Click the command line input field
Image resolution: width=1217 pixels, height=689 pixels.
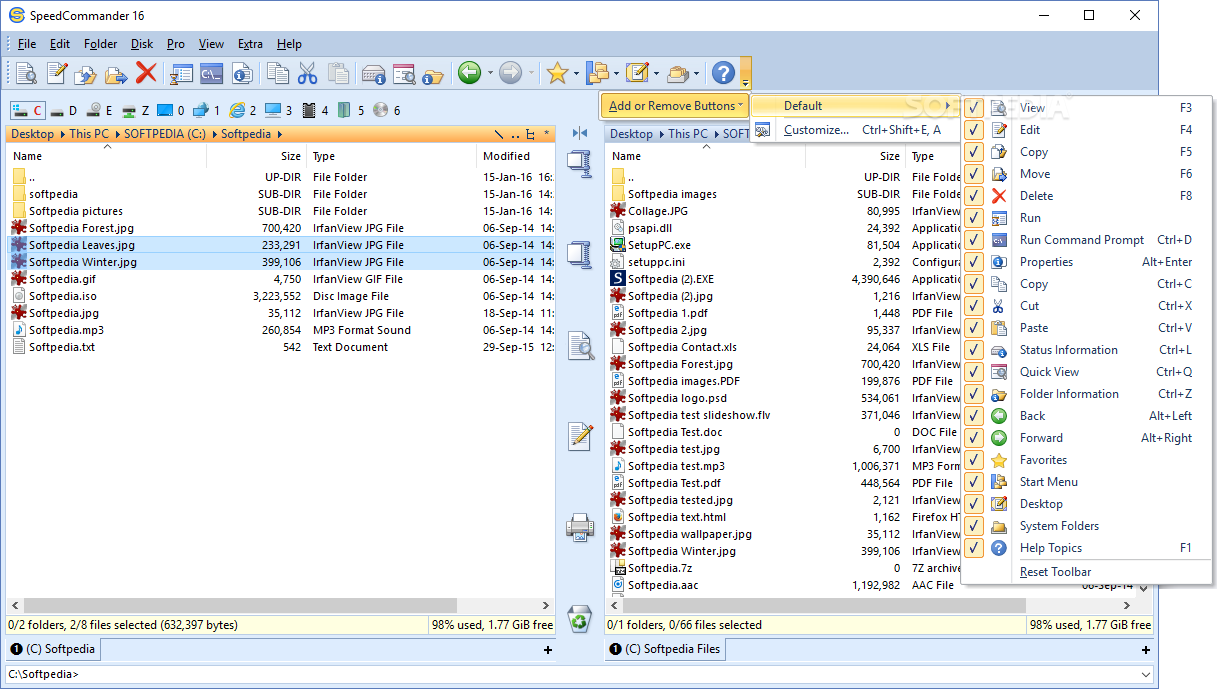[x=570, y=674]
